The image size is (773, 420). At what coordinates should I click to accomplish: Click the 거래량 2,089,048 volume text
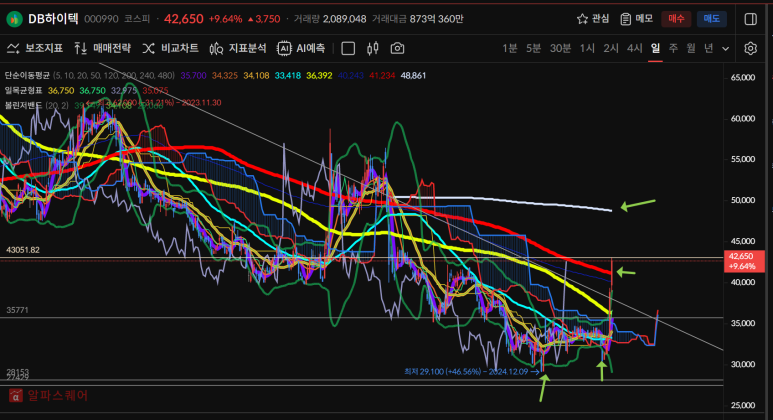coord(330,19)
